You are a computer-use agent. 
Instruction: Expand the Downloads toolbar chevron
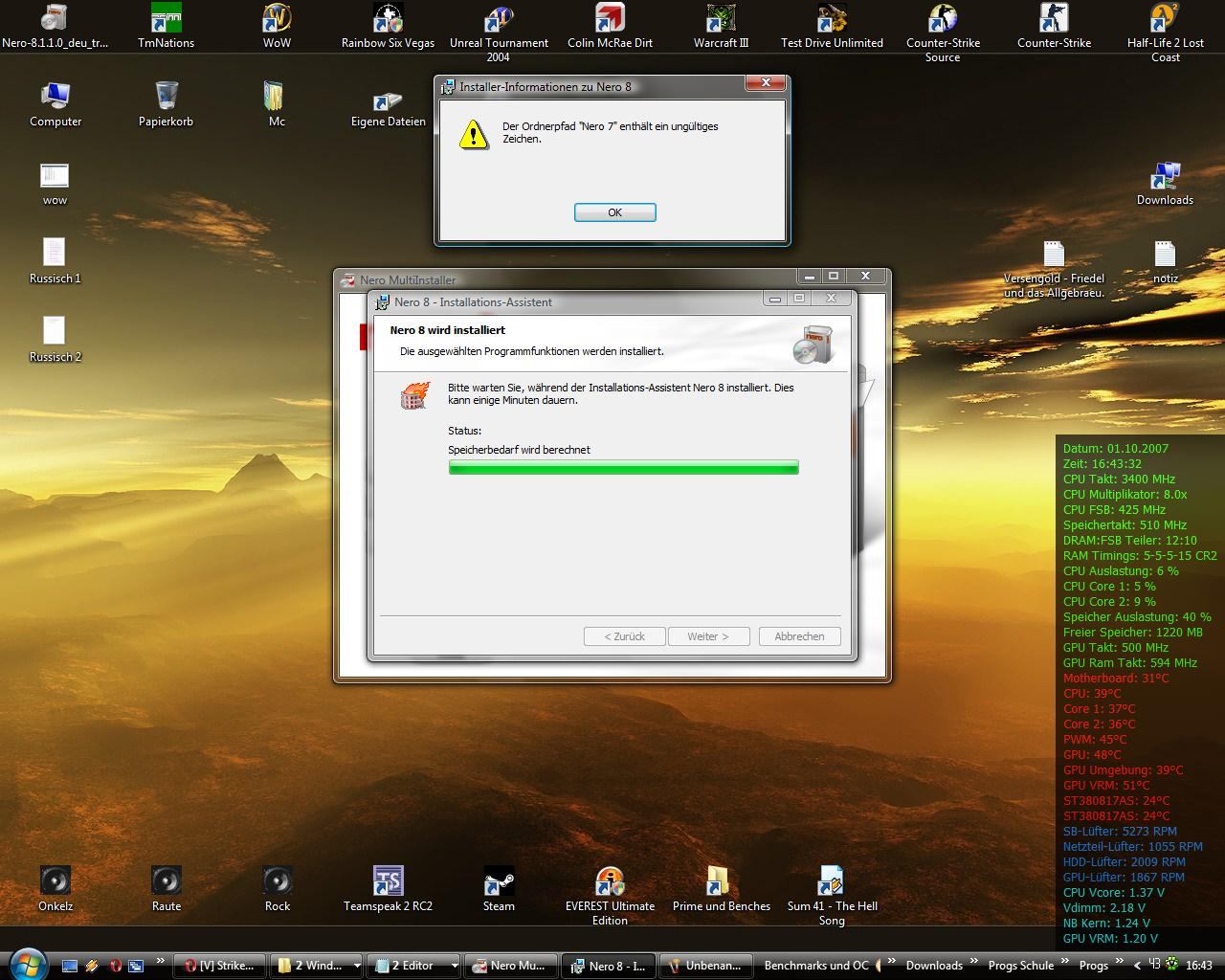pyautogui.click(x=974, y=962)
